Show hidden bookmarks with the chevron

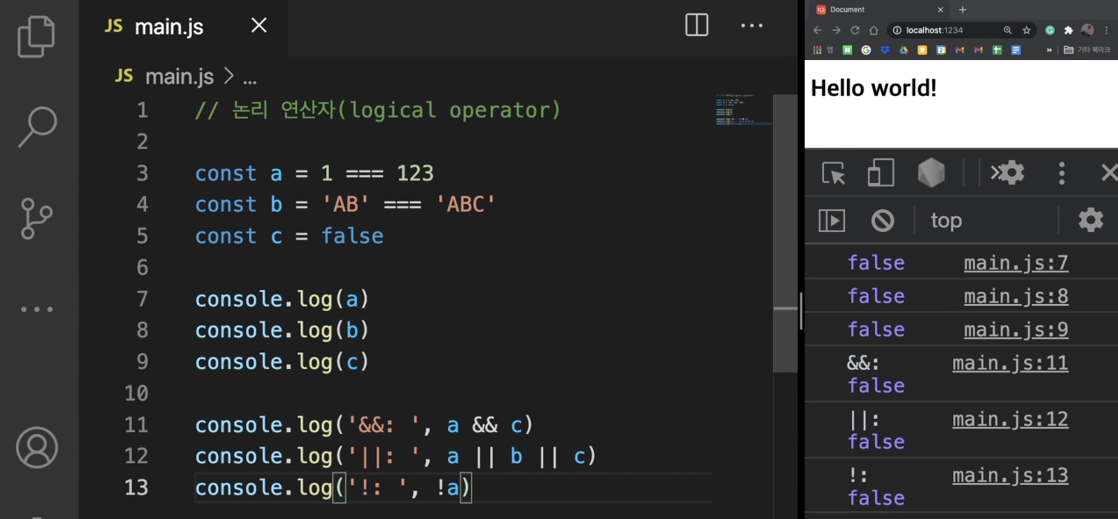[x=1049, y=51]
